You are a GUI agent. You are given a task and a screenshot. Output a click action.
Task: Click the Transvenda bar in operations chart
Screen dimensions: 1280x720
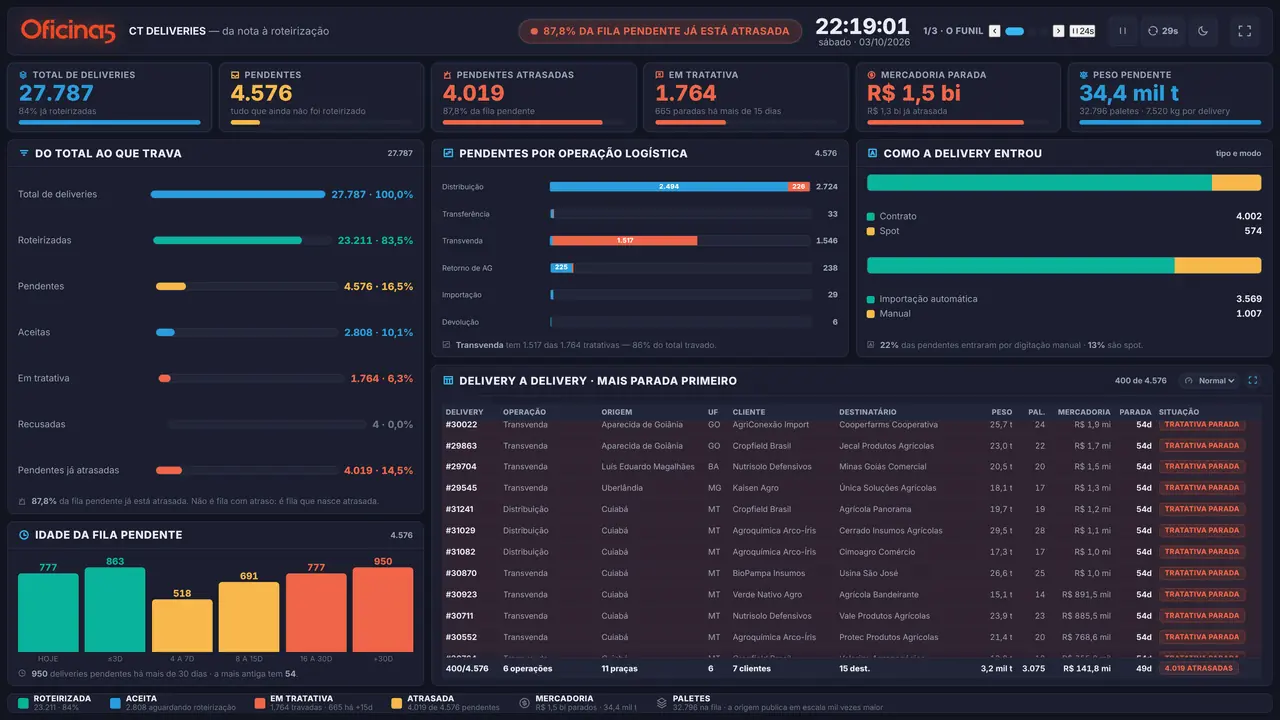[624, 241]
